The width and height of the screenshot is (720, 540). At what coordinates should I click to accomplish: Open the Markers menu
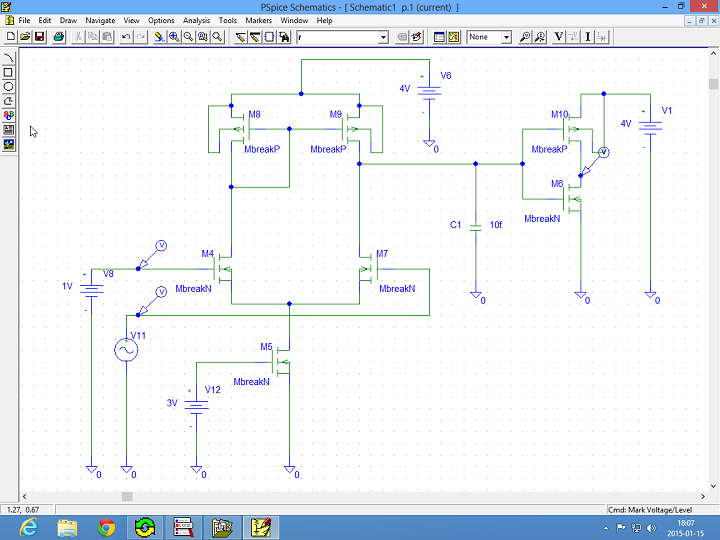click(258, 20)
